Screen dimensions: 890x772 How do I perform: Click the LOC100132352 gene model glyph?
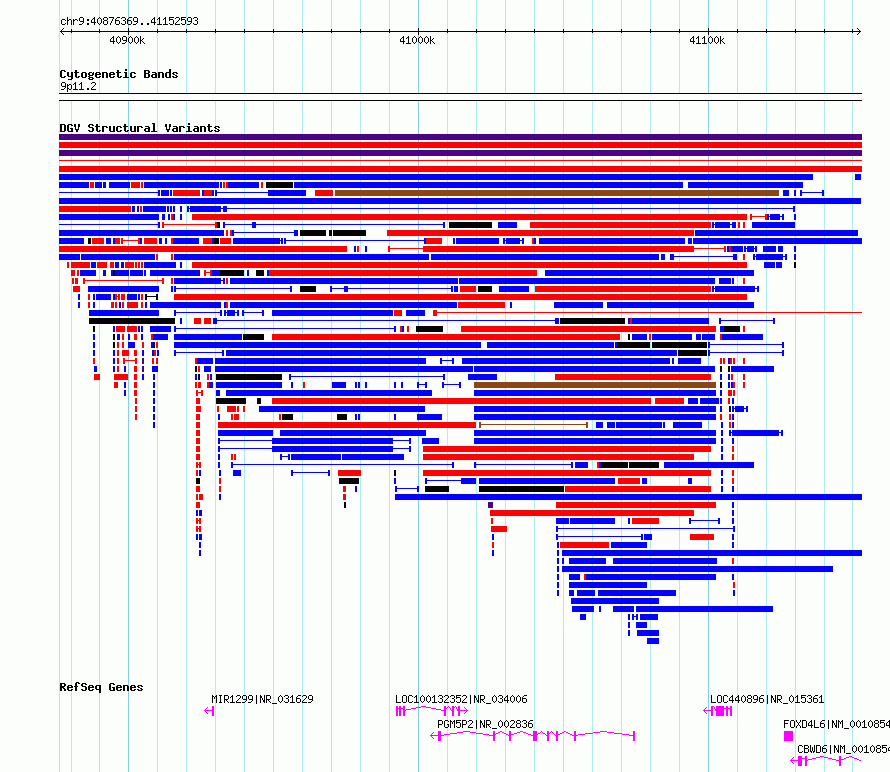pos(431,711)
